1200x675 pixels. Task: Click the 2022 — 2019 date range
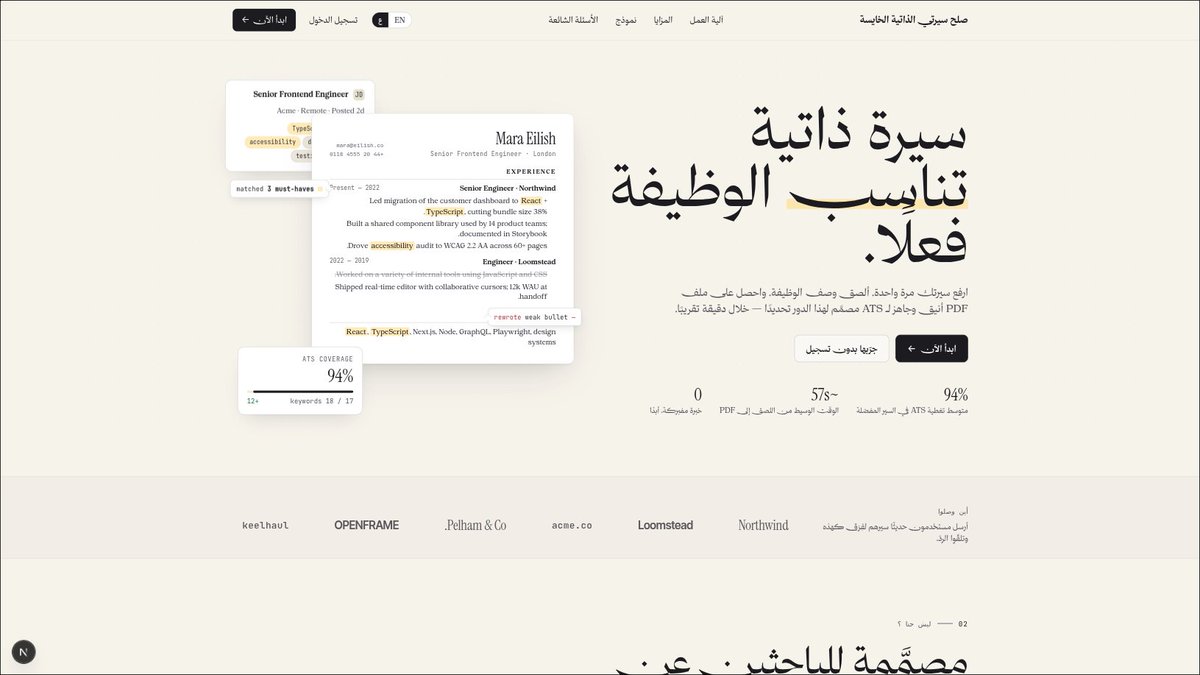pos(349,261)
